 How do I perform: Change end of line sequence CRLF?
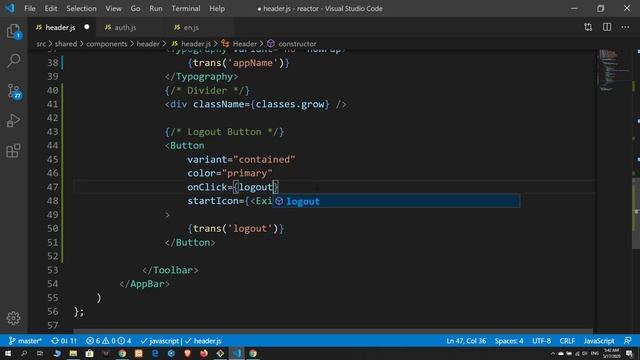[x=567, y=341]
